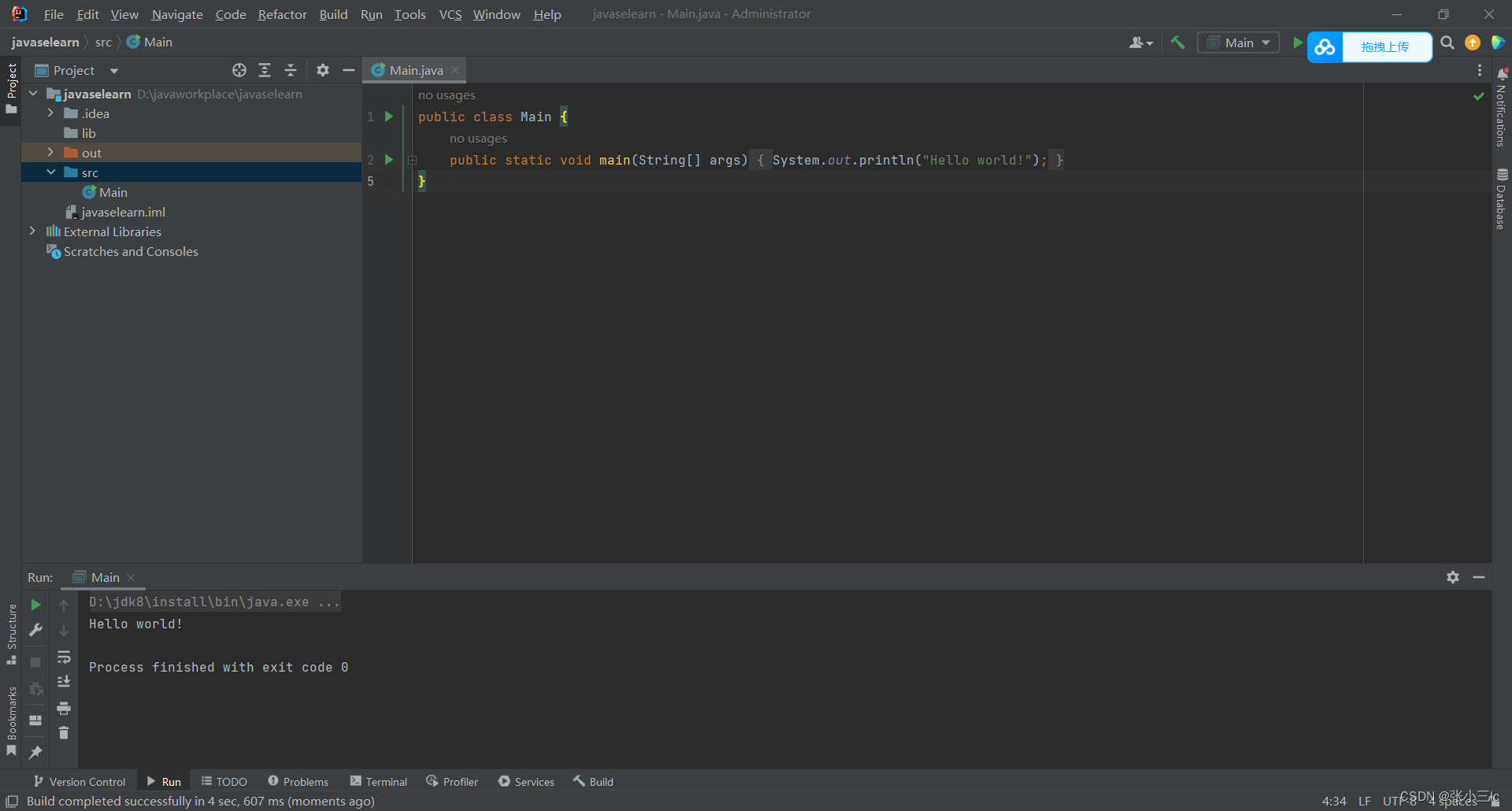Click the 4:34 caret position indicator
Screen dimensions: 1512x811
[x=1334, y=801]
